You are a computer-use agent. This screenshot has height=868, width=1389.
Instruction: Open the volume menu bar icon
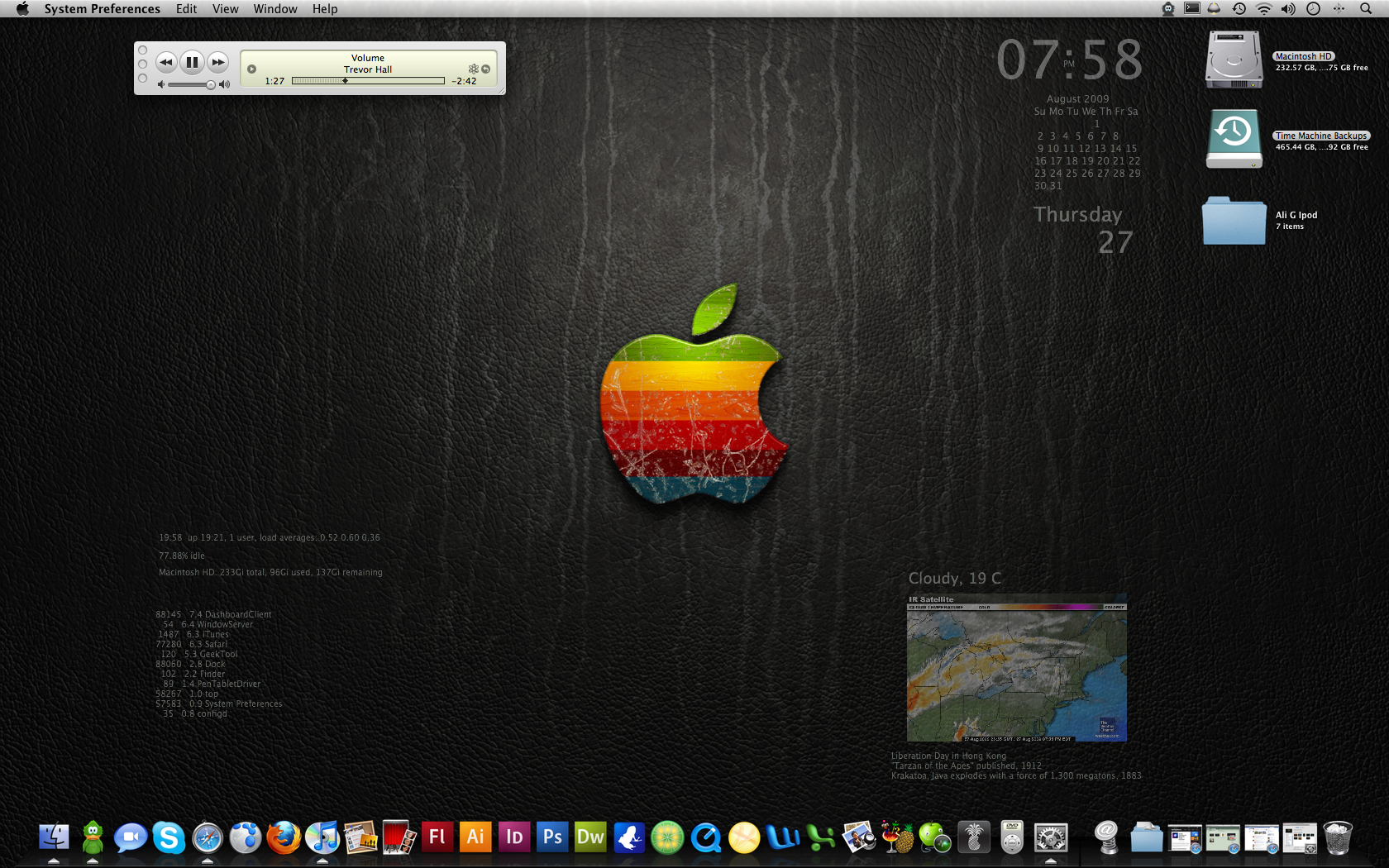(1288, 8)
